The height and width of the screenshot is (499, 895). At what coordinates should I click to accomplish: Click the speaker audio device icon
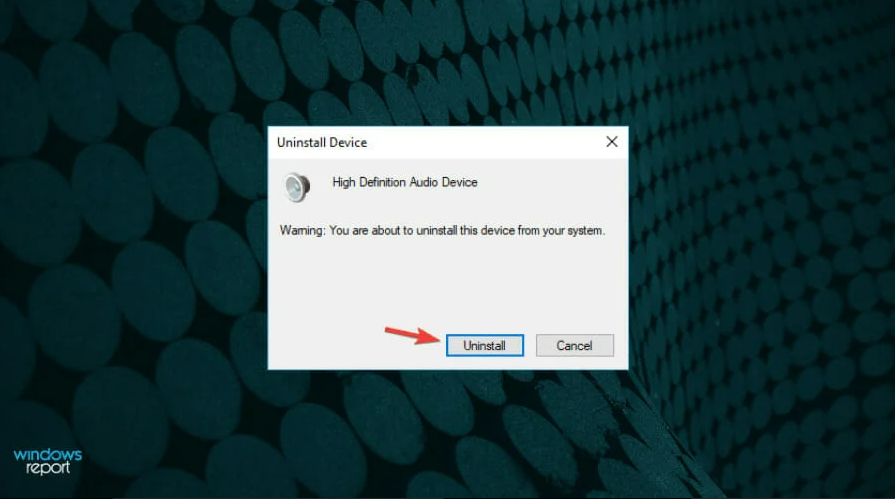coord(297,187)
